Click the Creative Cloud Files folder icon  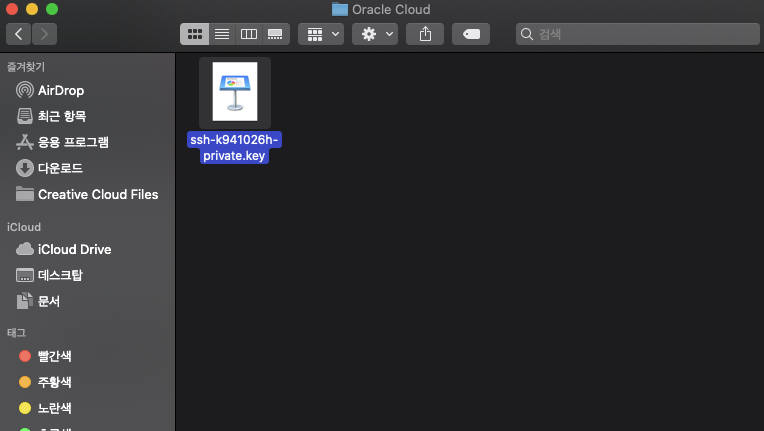[x=25, y=194]
